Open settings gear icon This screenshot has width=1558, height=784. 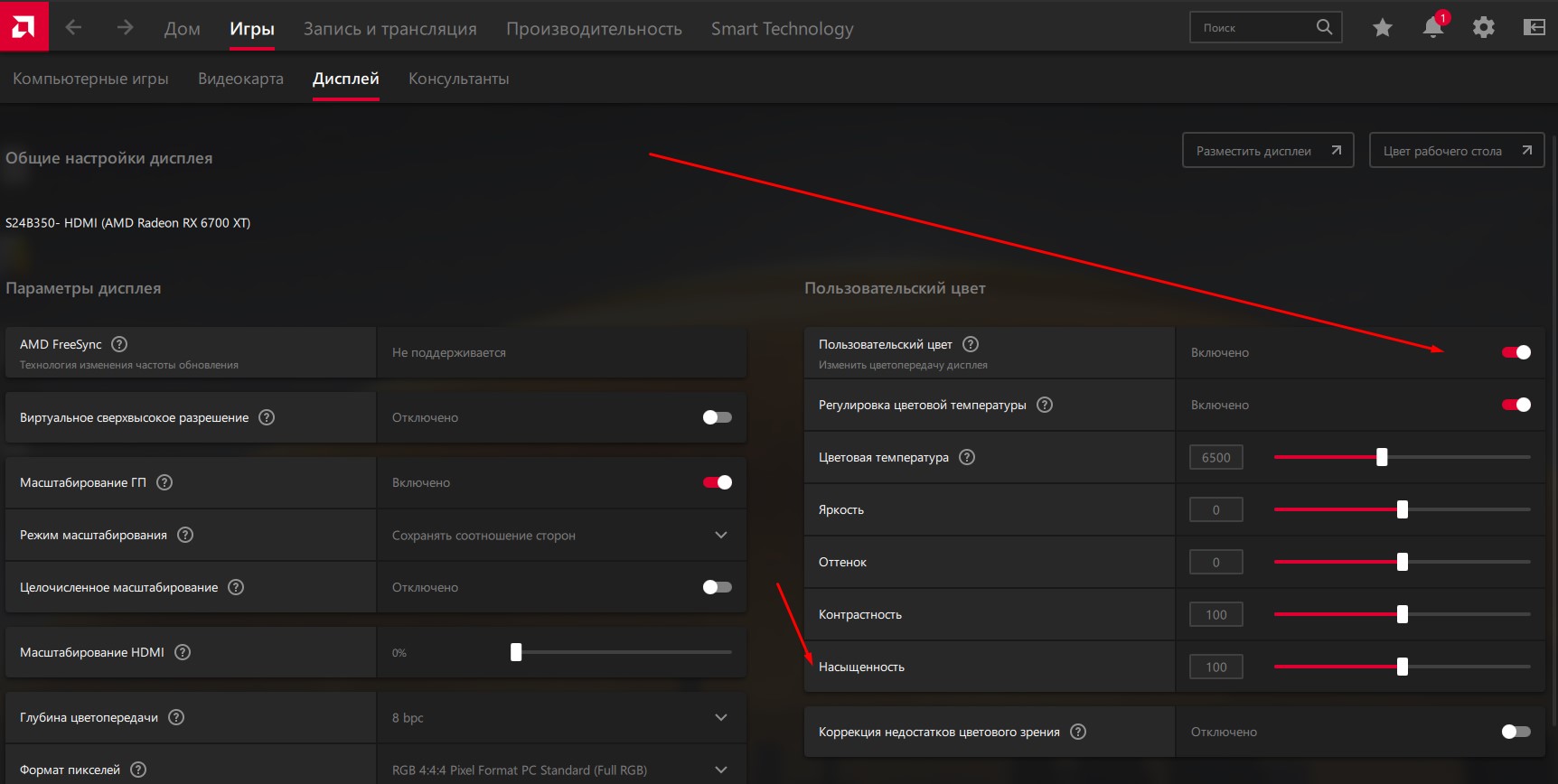coord(1484,27)
